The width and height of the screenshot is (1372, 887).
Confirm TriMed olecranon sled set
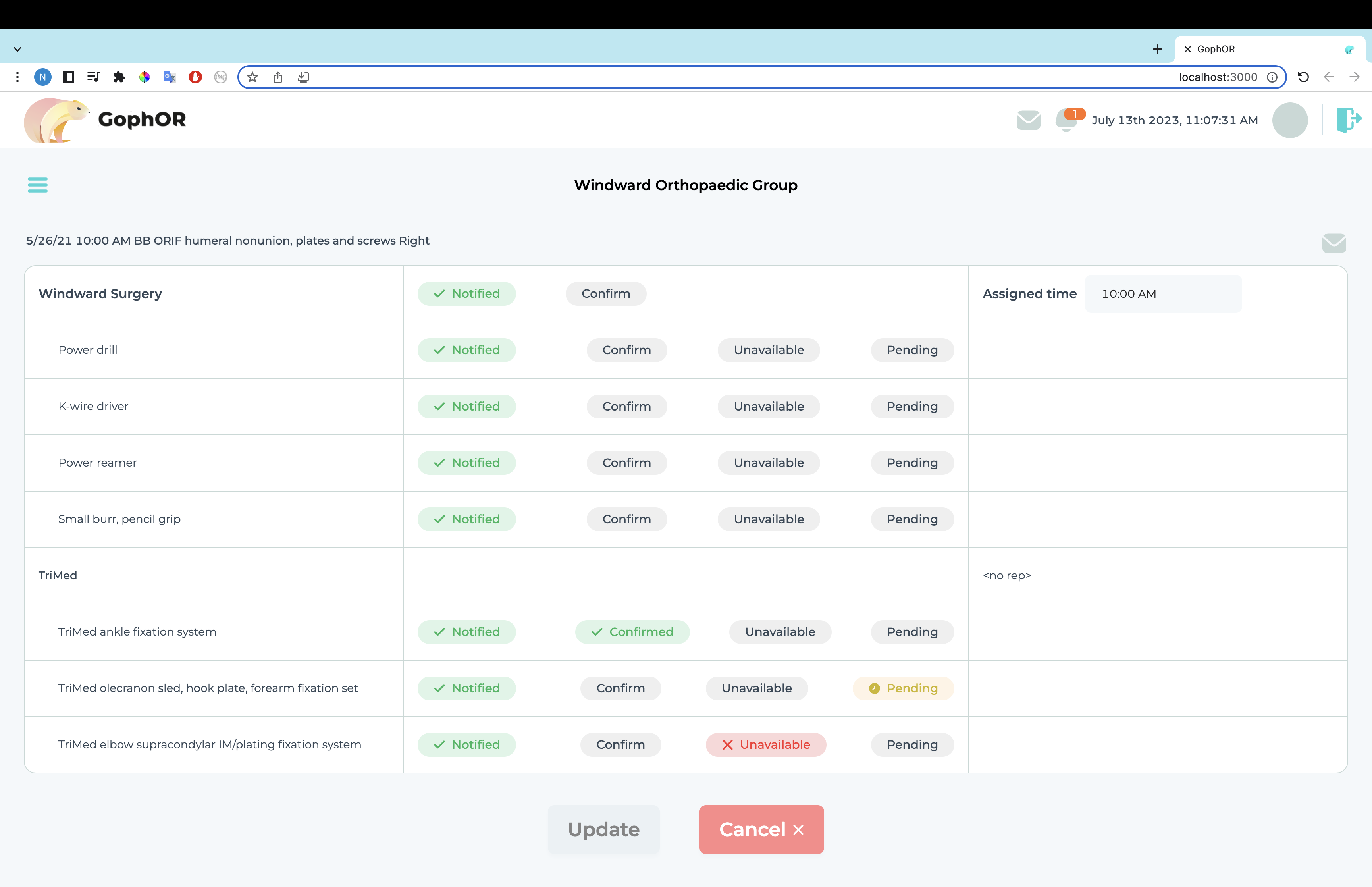point(620,688)
